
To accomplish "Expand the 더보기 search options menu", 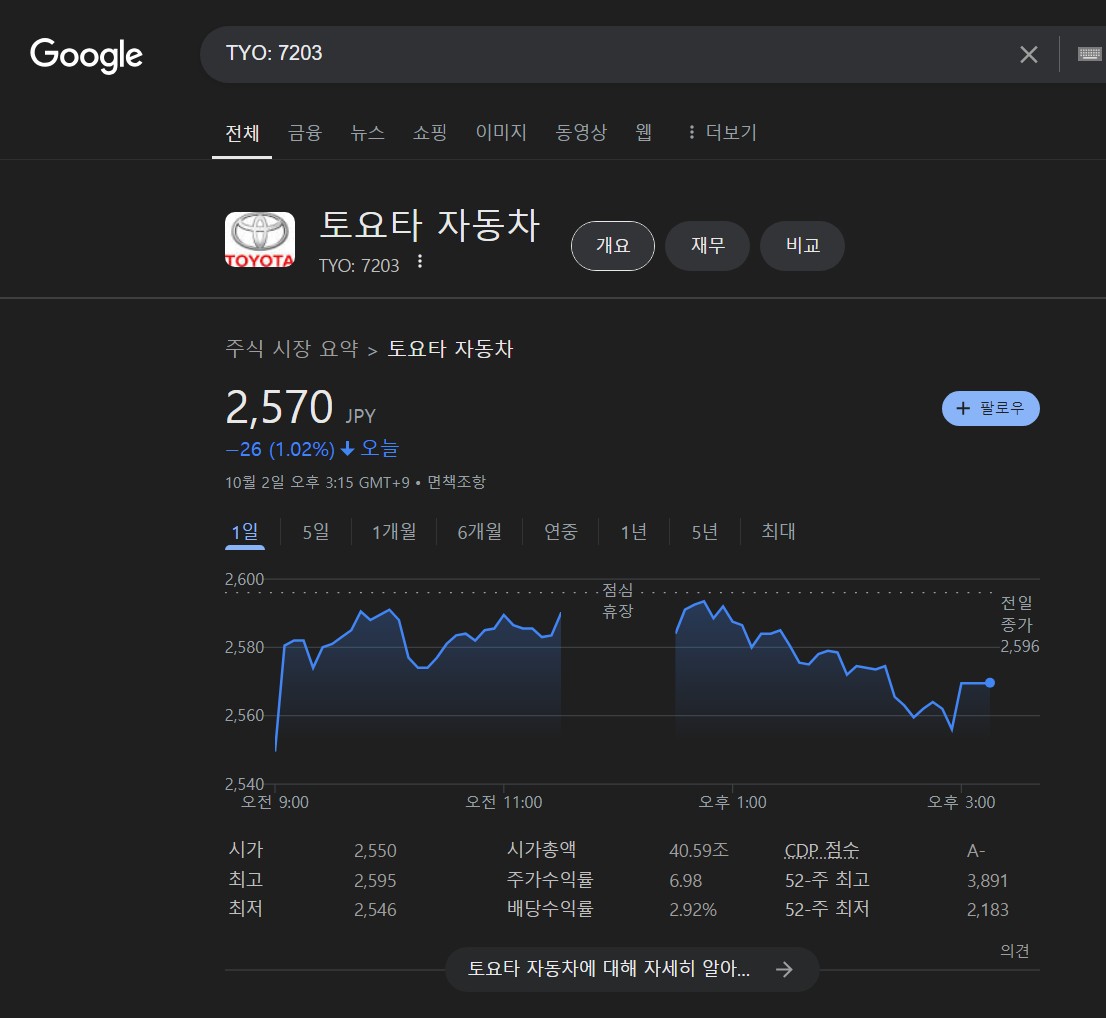I will click(x=721, y=132).
